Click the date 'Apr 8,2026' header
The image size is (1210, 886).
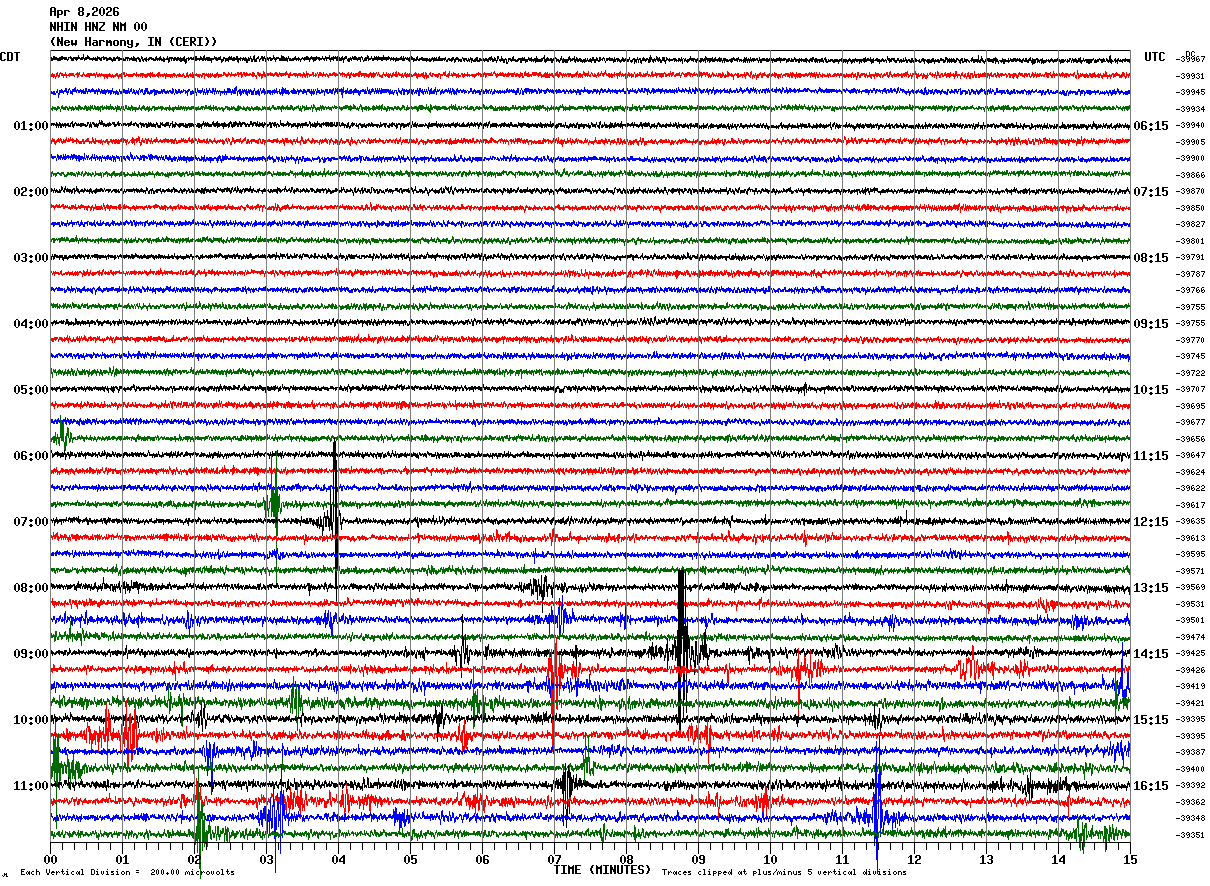click(84, 12)
